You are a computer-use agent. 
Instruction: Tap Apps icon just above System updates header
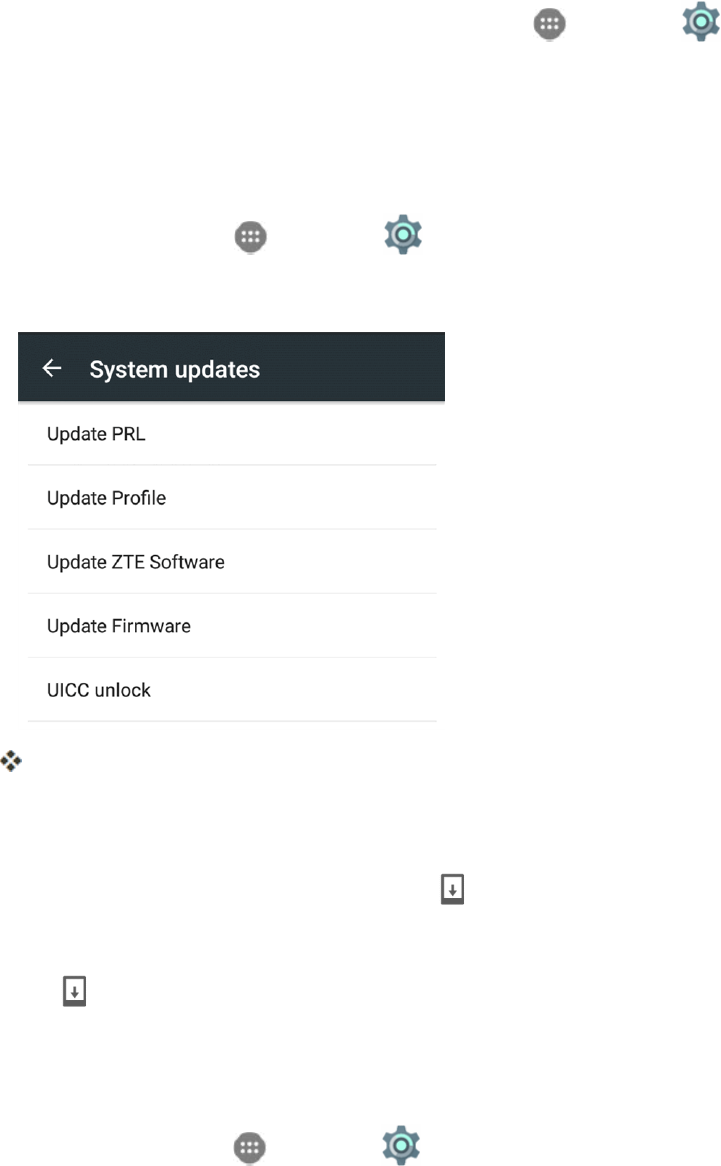pos(250,237)
